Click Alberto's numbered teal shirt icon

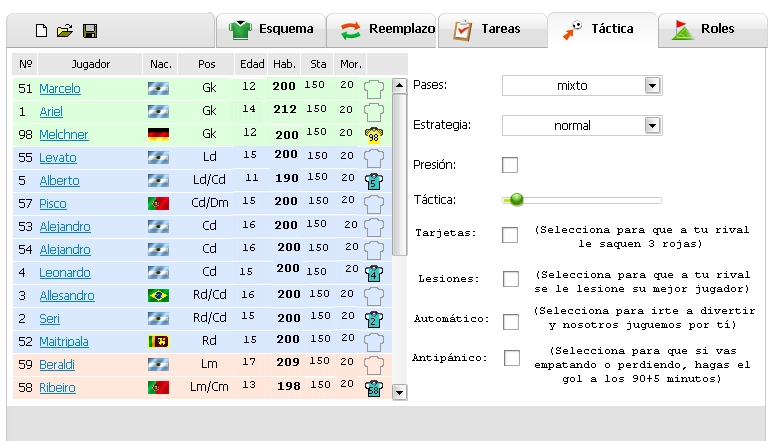click(374, 181)
